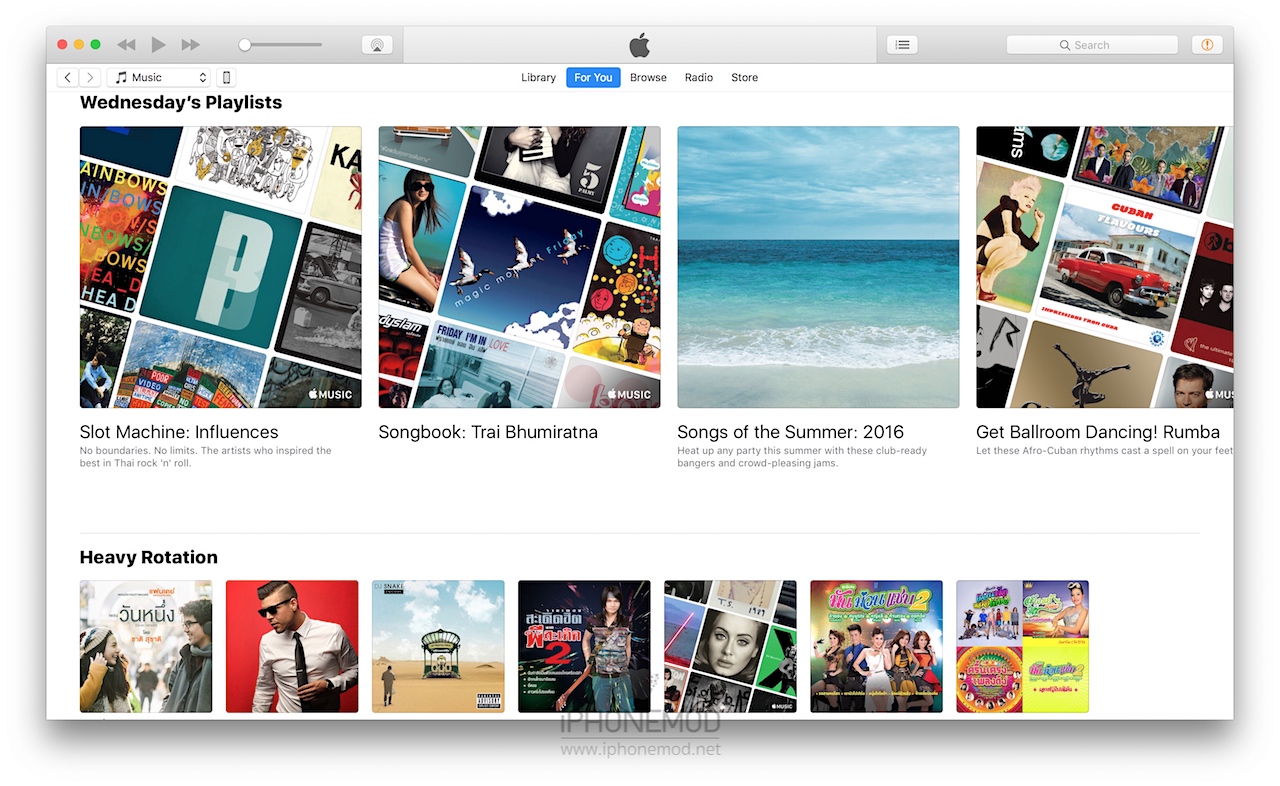Open Songbook: Trai Bhumiratna playlist artwork
The image size is (1280, 786).
(519, 267)
